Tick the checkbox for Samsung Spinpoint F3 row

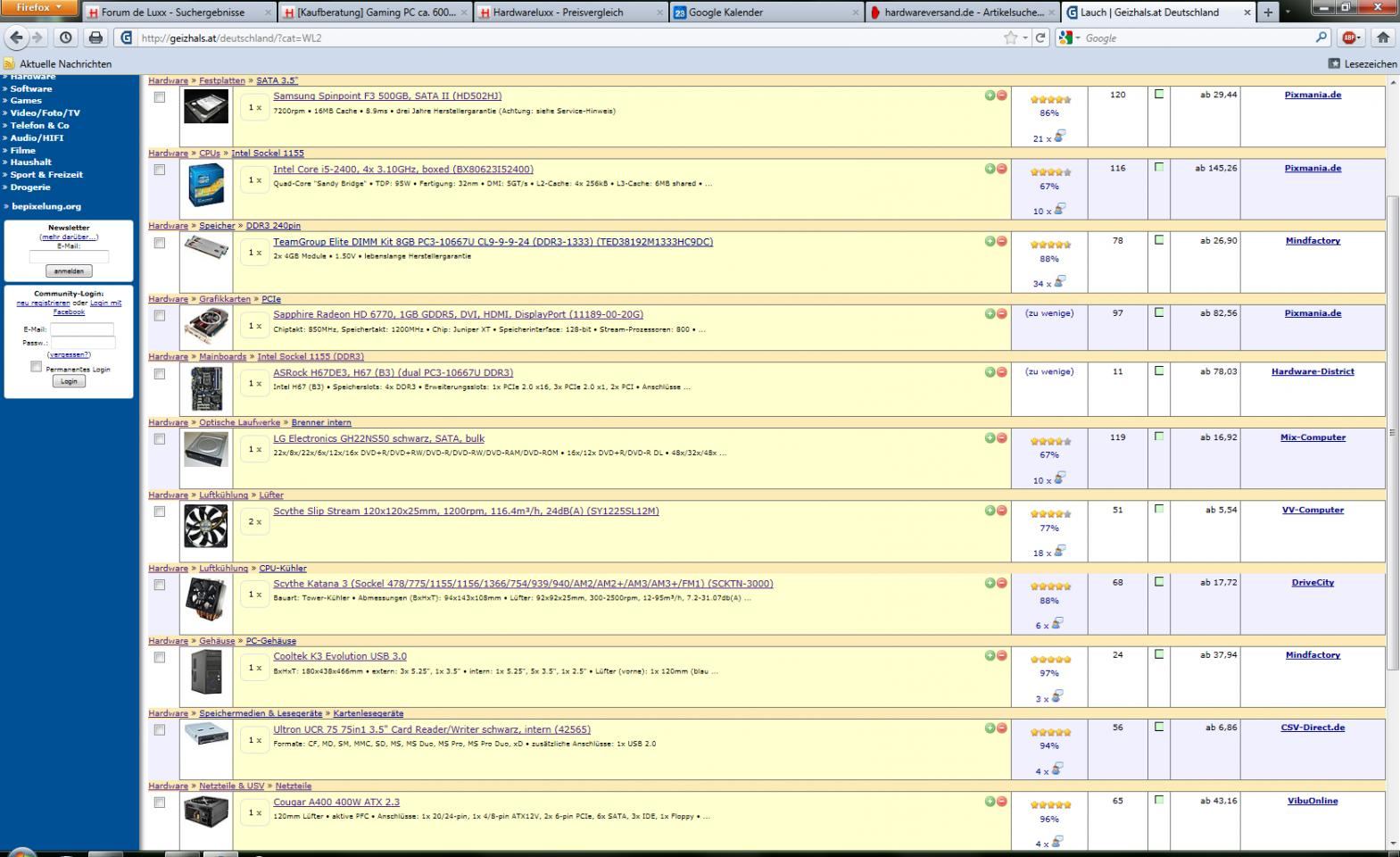(x=160, y=97)
